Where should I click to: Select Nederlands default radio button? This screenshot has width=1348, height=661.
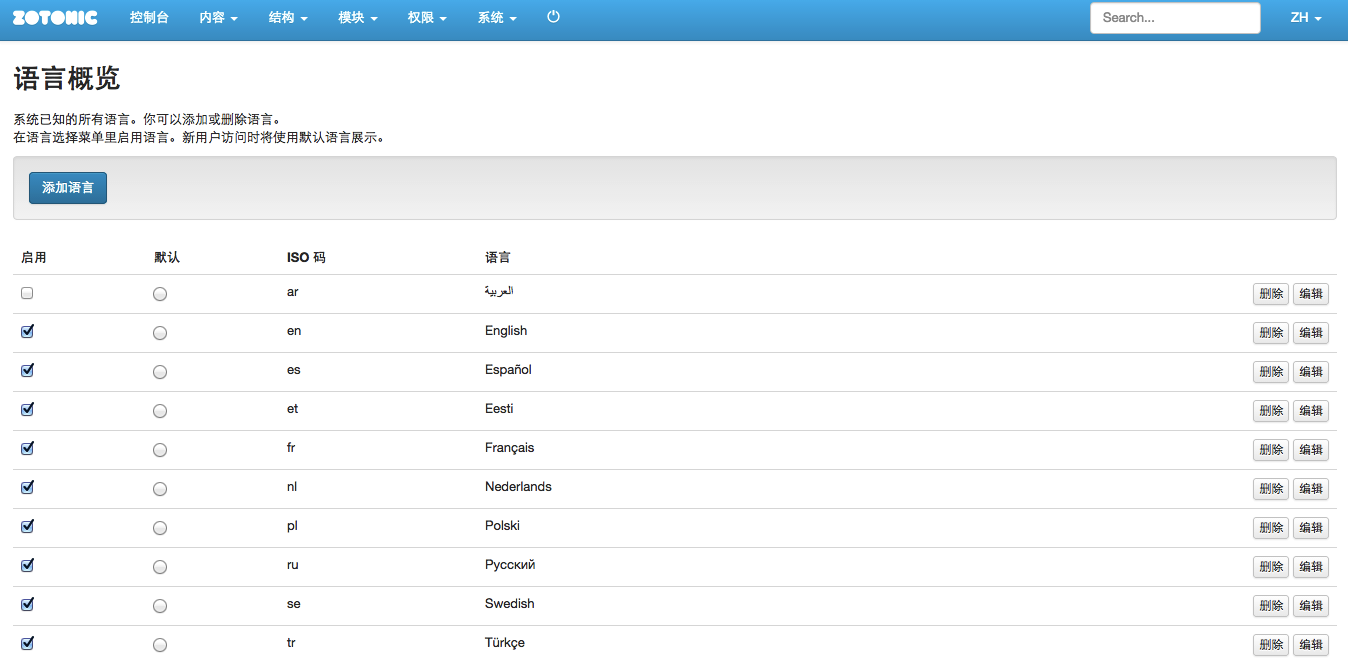tap(160, 489)
